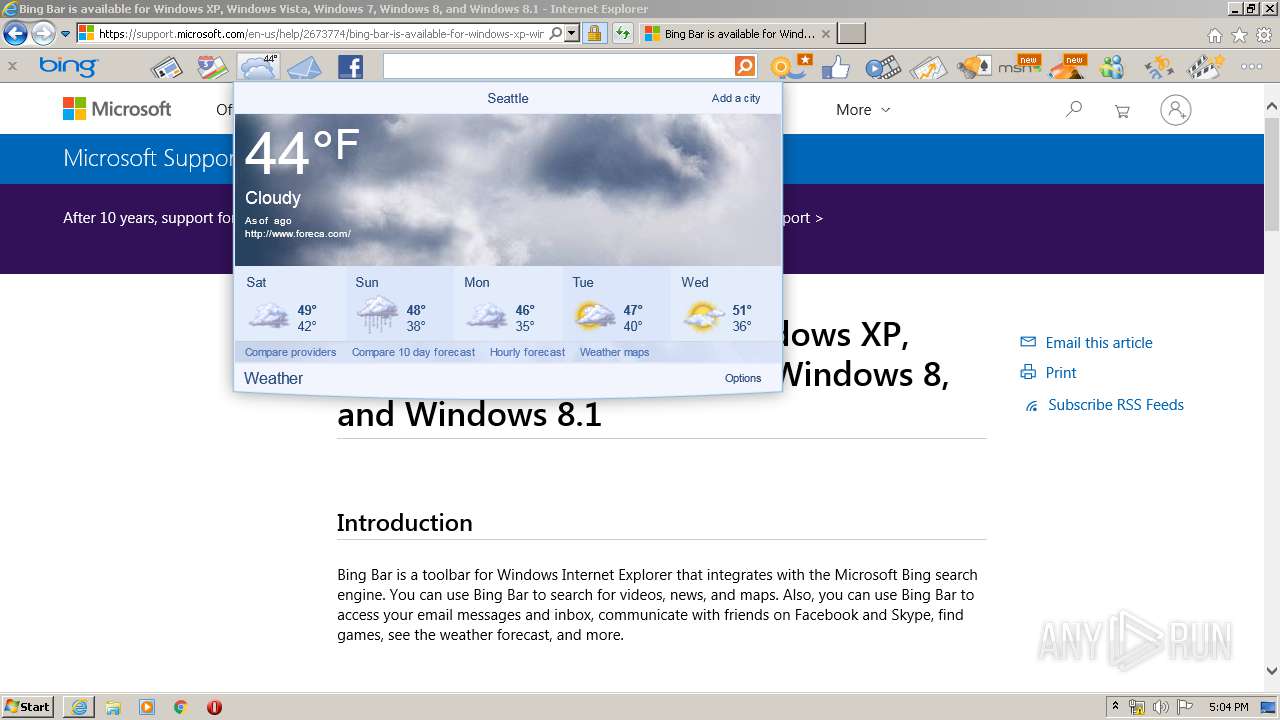Open weather panel Options

pyautogui.click(x=743, y=378)
